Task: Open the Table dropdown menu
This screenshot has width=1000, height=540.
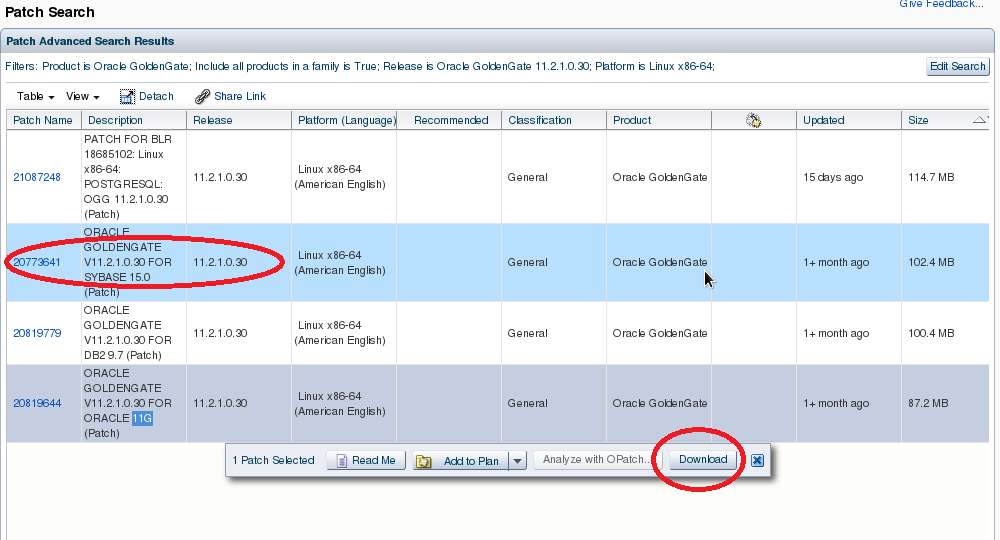Action: pyautogui.click(x=35, y=97)
